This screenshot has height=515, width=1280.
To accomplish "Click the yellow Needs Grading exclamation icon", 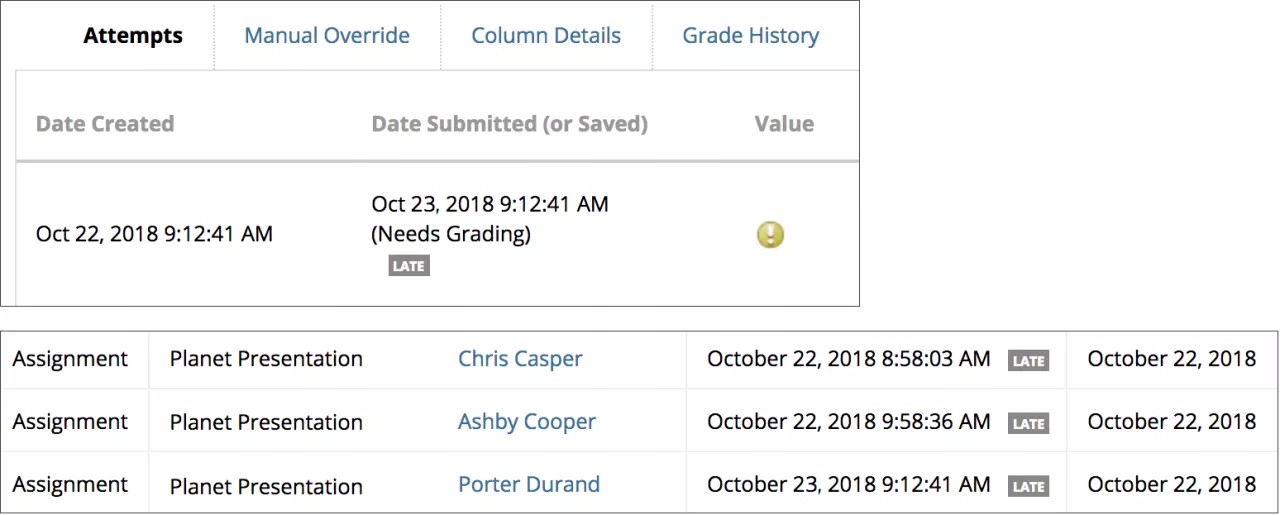I will (x=770, y=235).
